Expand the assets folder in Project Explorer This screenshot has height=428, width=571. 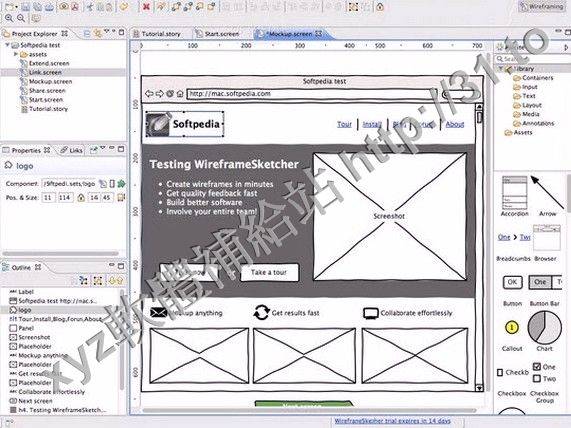pos(16,54)
